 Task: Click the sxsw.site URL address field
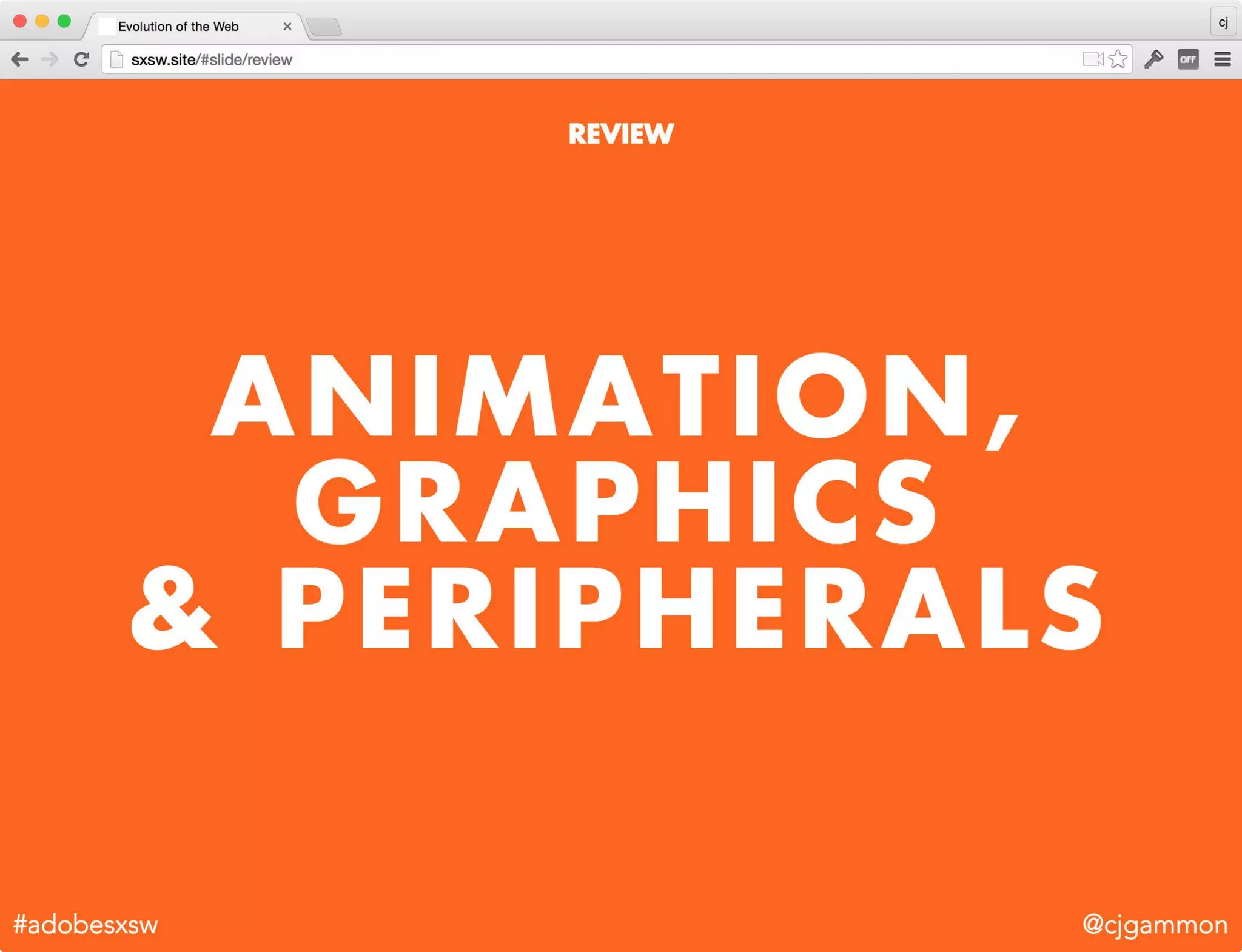point(546,59)
